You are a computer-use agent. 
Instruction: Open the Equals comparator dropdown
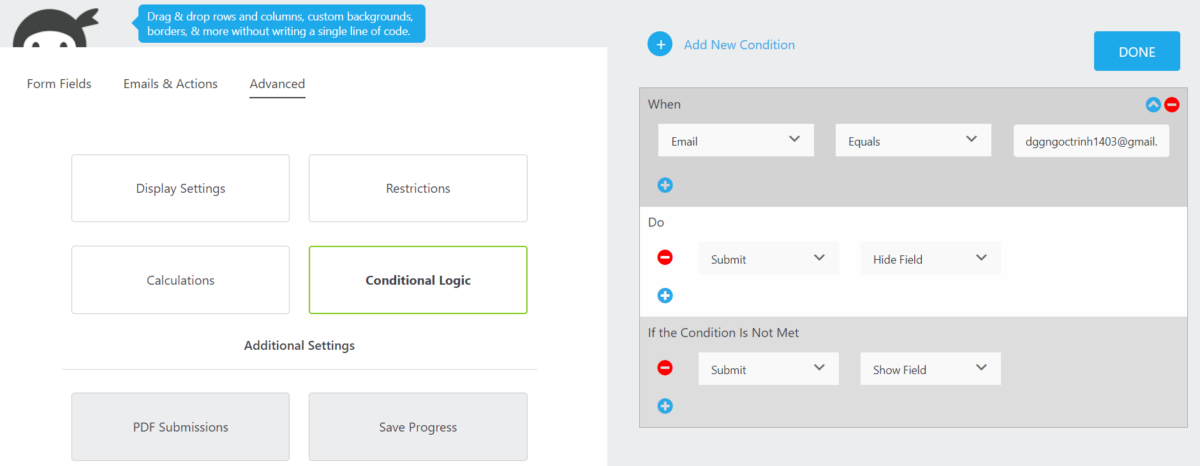(913, 140)
